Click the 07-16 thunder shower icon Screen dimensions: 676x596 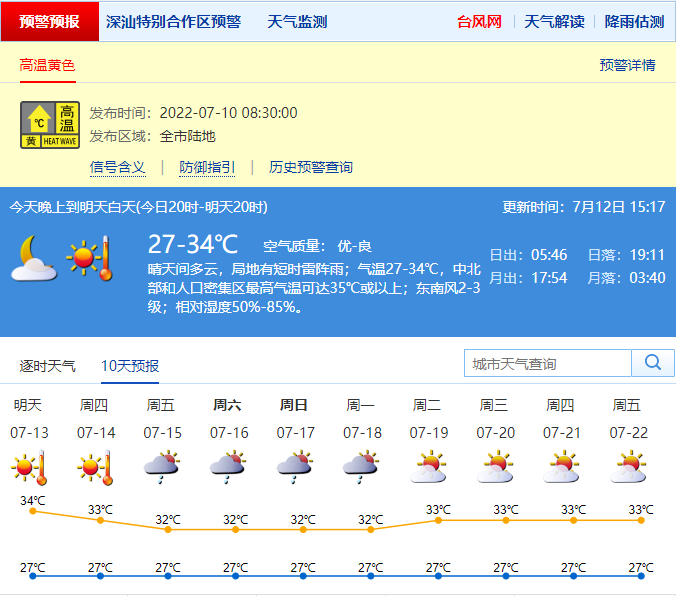[228, 467]
